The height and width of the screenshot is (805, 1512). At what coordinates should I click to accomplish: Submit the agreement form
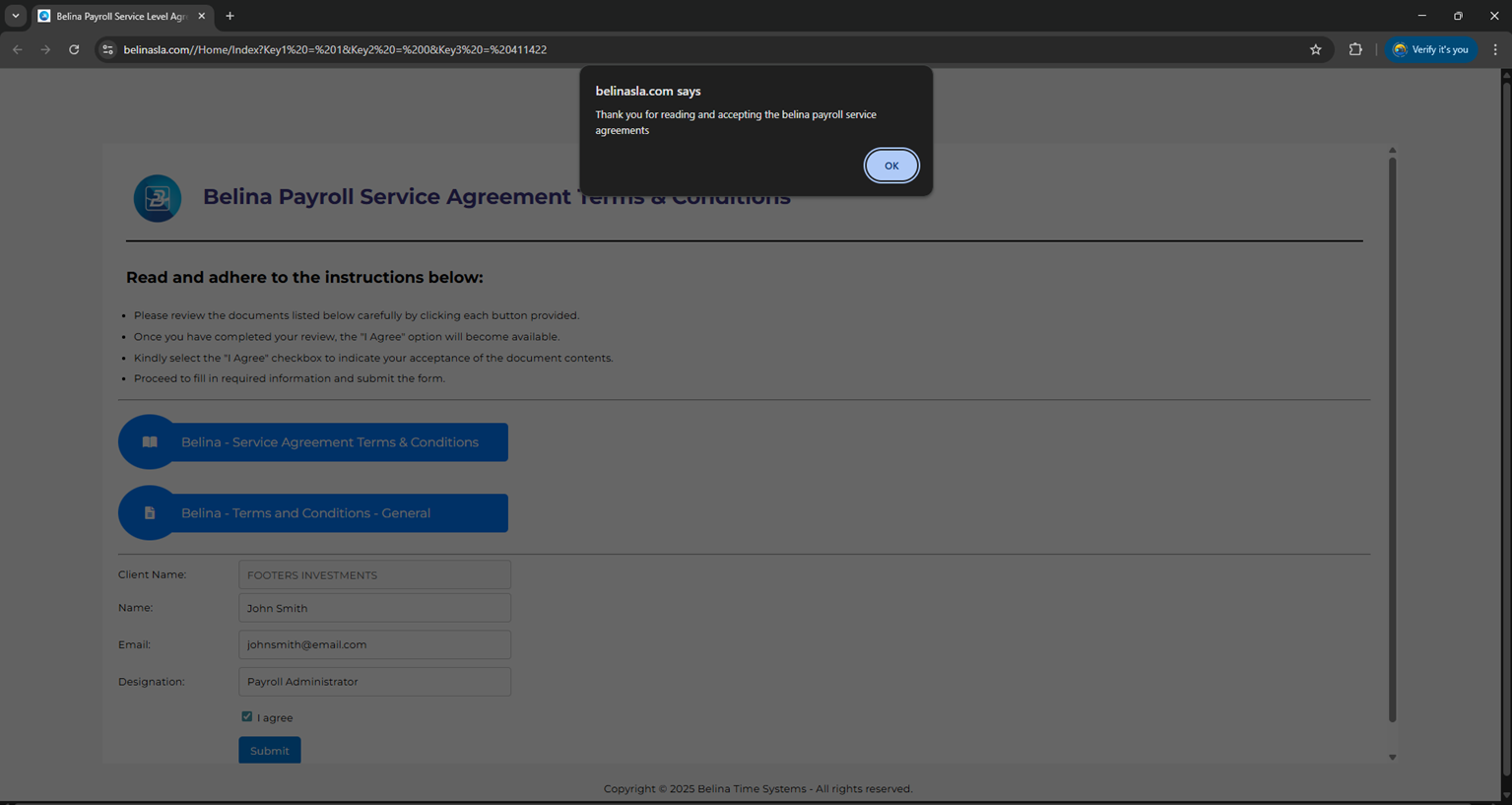[x=270, y=751]
